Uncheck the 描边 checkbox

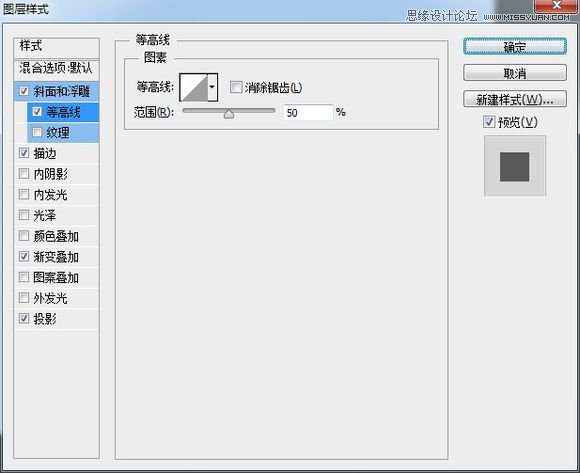click(24, 153)
